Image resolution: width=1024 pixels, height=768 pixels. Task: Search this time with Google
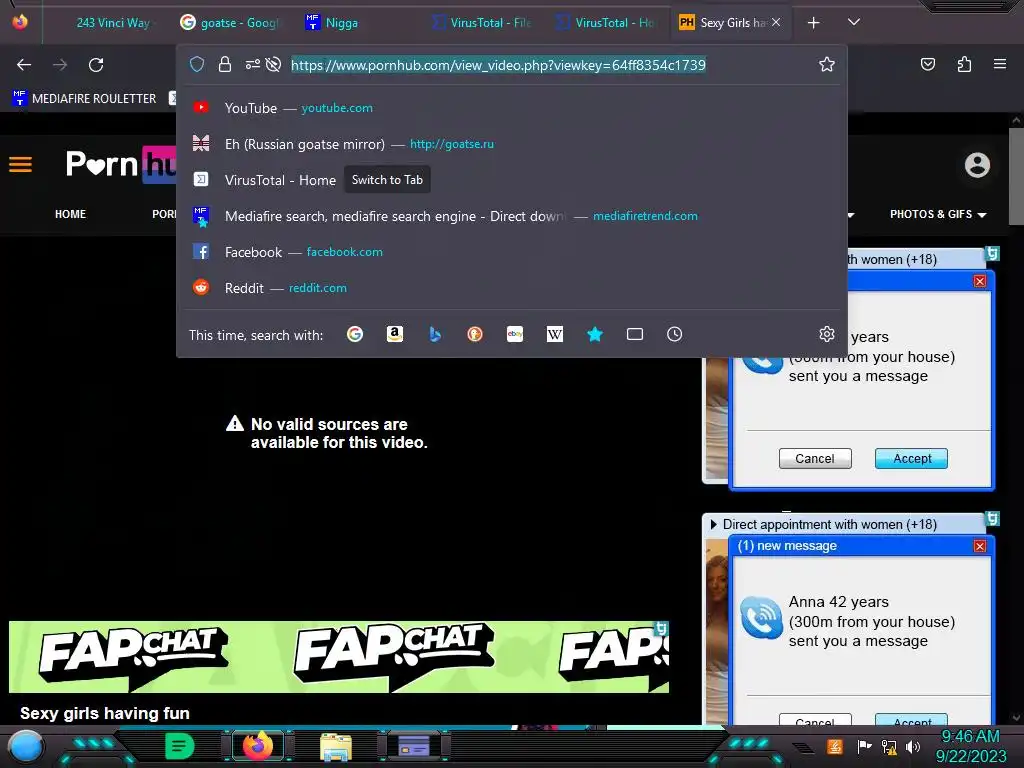pos(355,334)
